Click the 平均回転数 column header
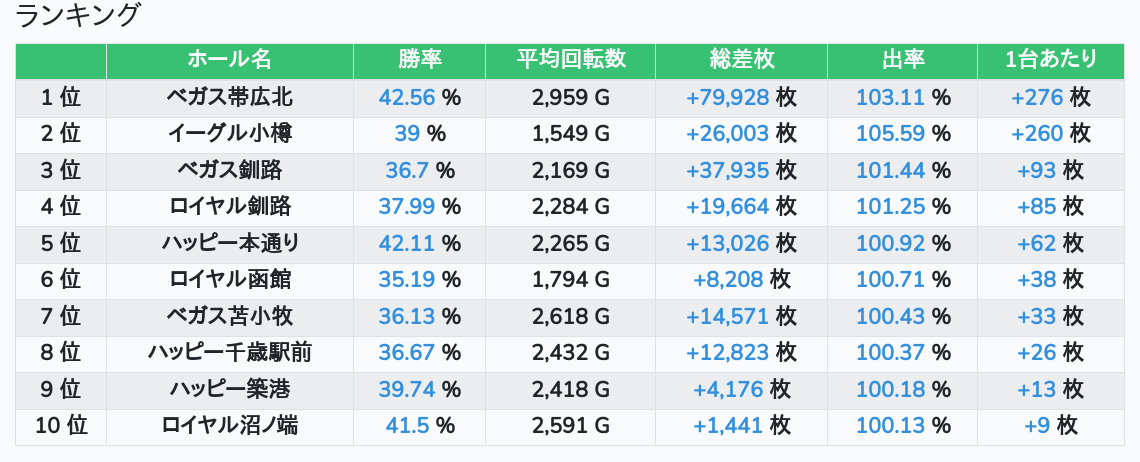Image resolution: width=1140 pixels, height=462 pixels. pos(570,60)
